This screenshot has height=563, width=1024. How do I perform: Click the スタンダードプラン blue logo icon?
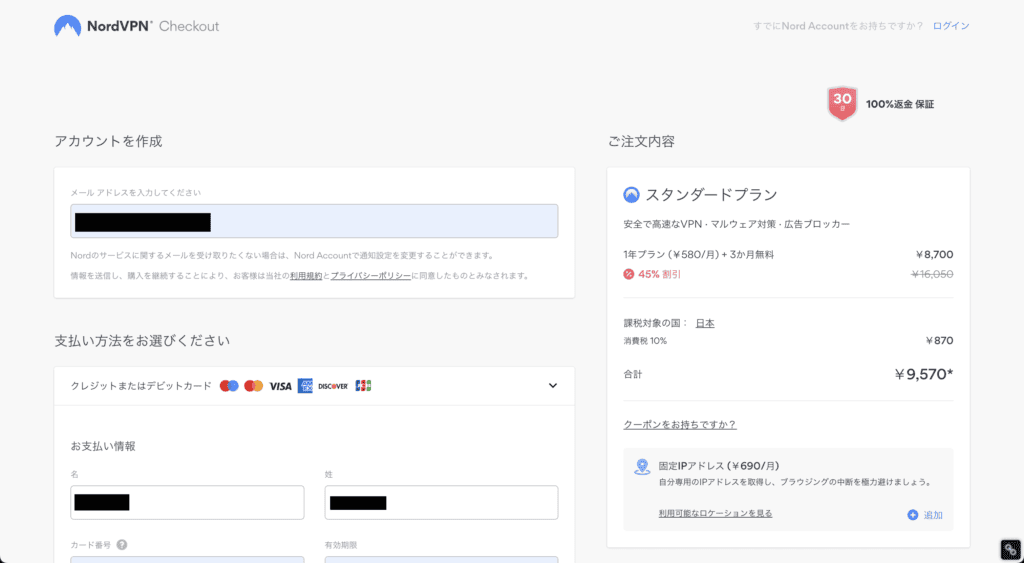(x=631, y=195)
